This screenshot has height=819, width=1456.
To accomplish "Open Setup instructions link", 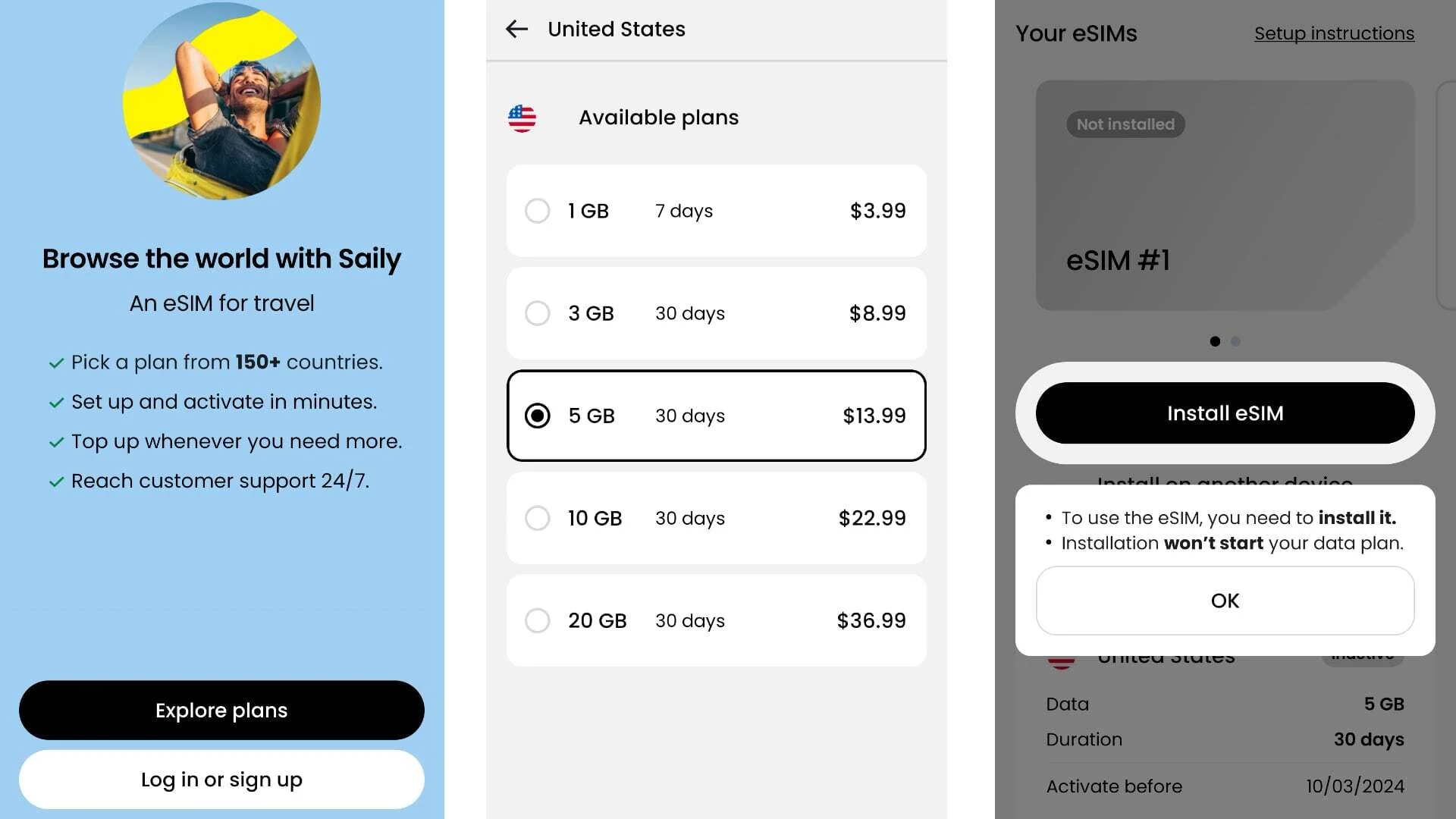I will click(x=1334, y=33).
